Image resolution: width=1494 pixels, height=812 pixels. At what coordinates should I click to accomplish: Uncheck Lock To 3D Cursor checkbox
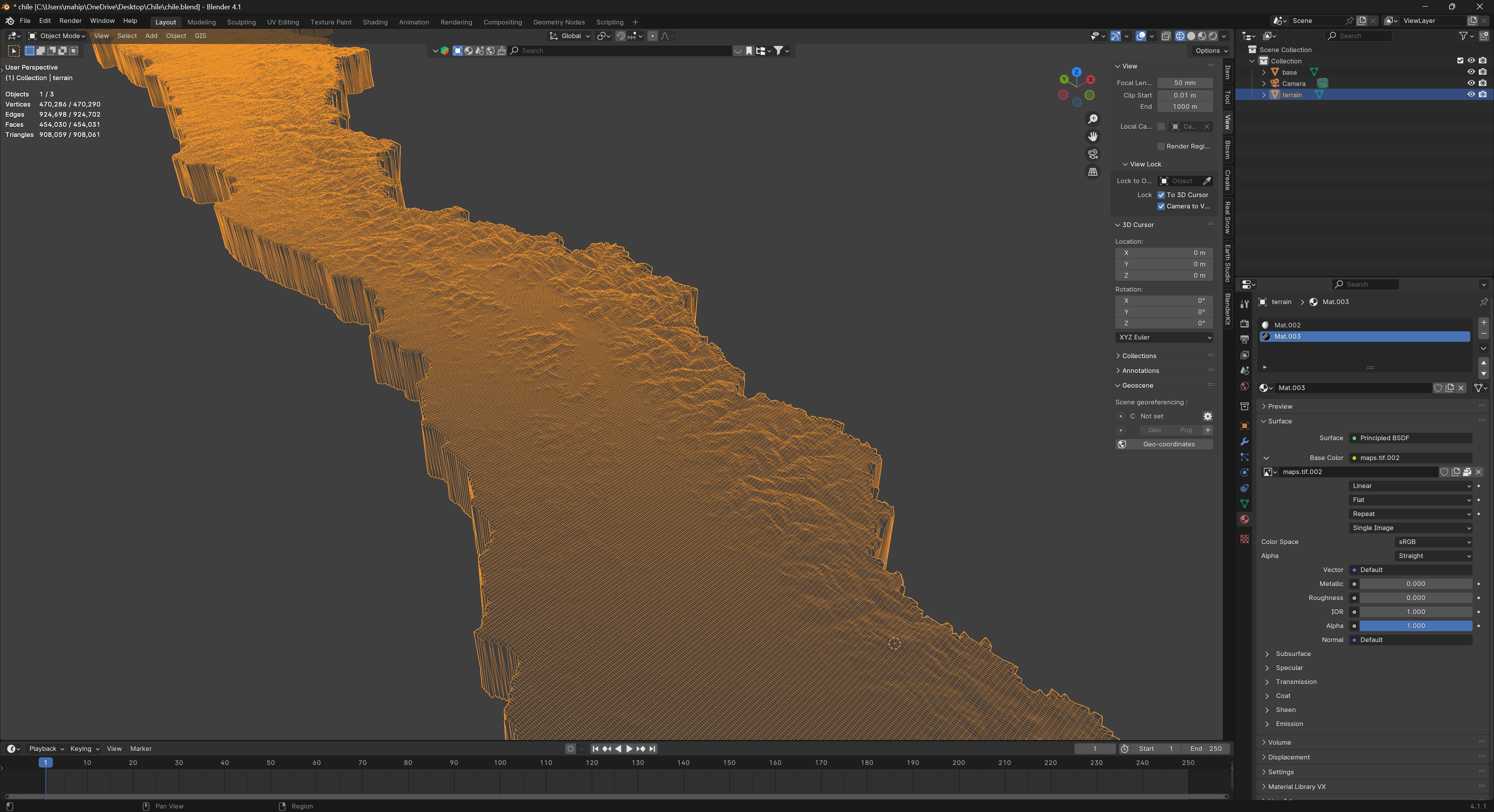(1161, 195)
